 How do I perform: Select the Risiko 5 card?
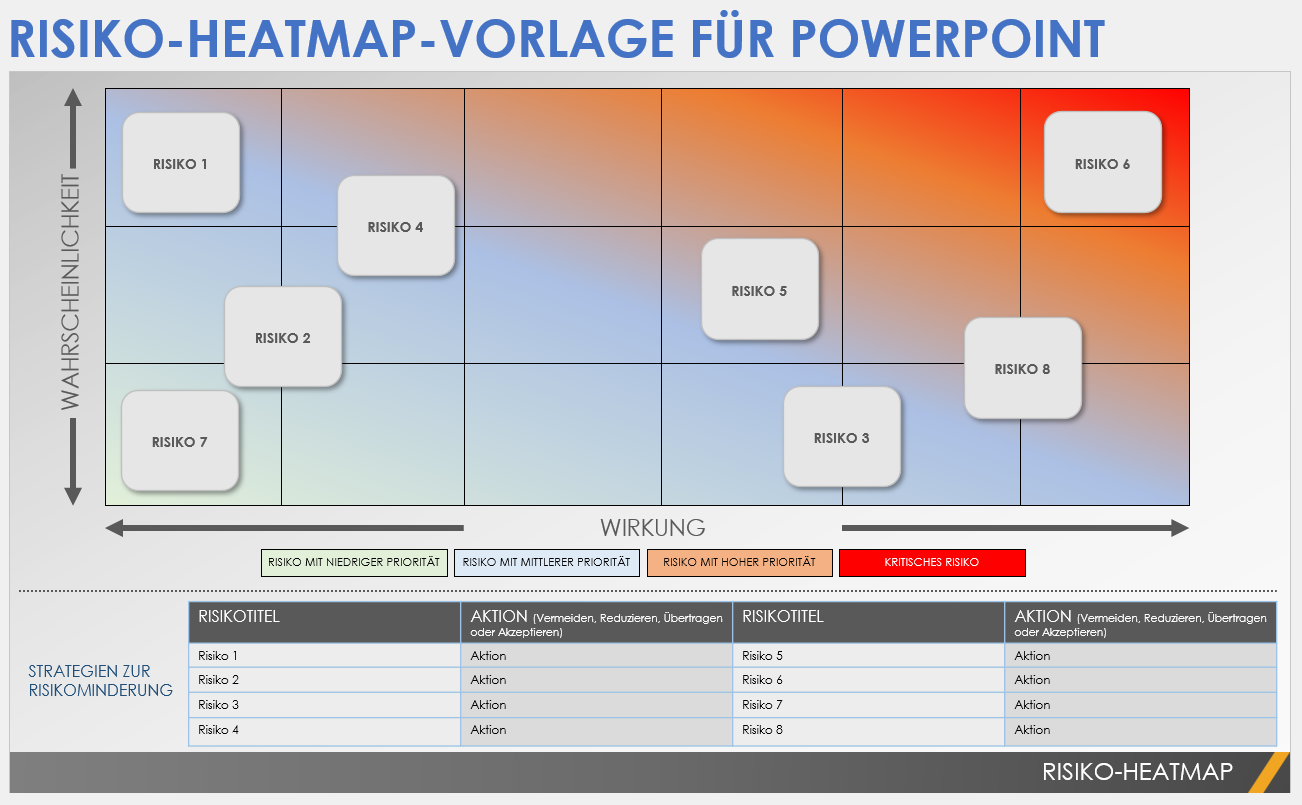point(760,290)
